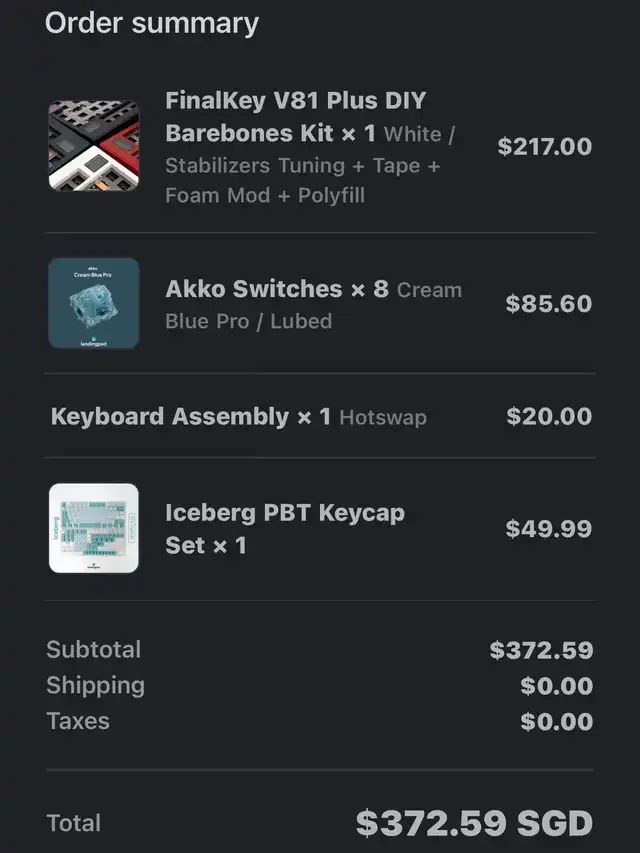Select the Hotswap option label
The width and height of the screenshot is (640, 853).
tap(383, 417)
